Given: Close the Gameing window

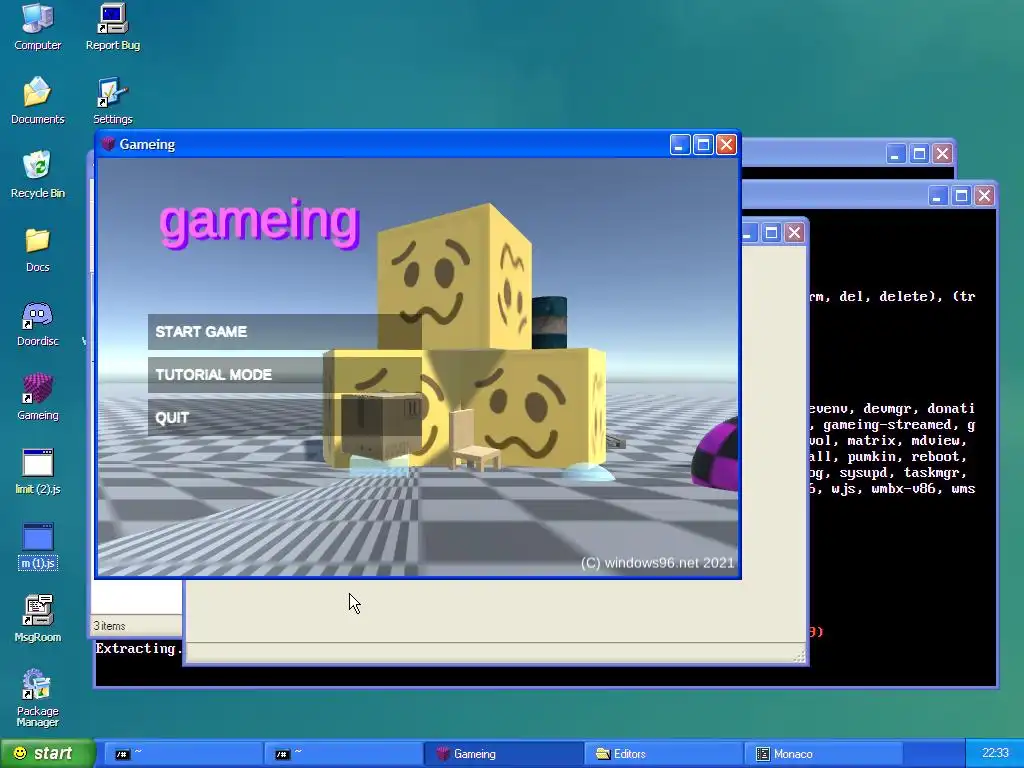Looking at the screenshot, I should point(726,144).
